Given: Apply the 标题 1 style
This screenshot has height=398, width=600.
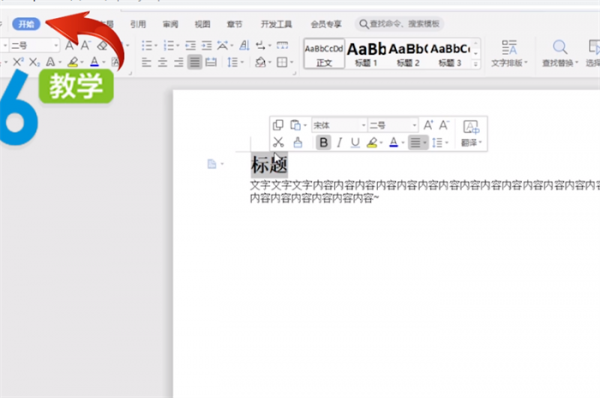Looking at the screenshot, I should (x=366, y=54).
